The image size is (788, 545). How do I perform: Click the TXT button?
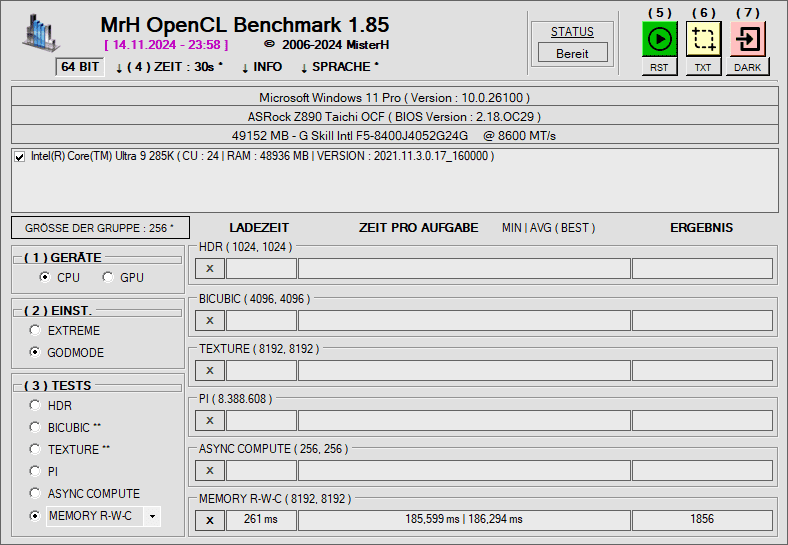(703, 67)
